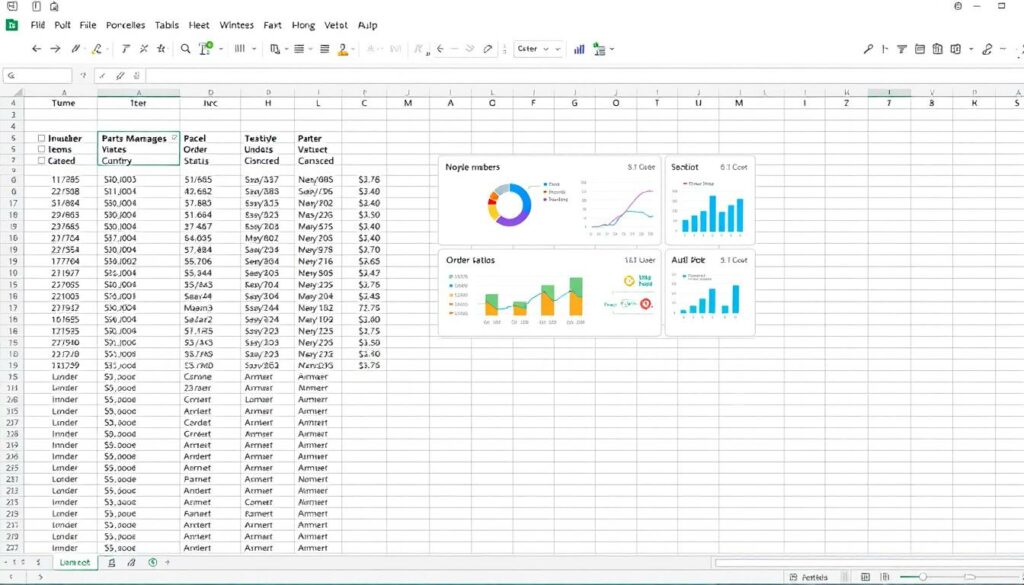Expand the alignment dropdown arrow
The image size is (1024, 585).
310,49
